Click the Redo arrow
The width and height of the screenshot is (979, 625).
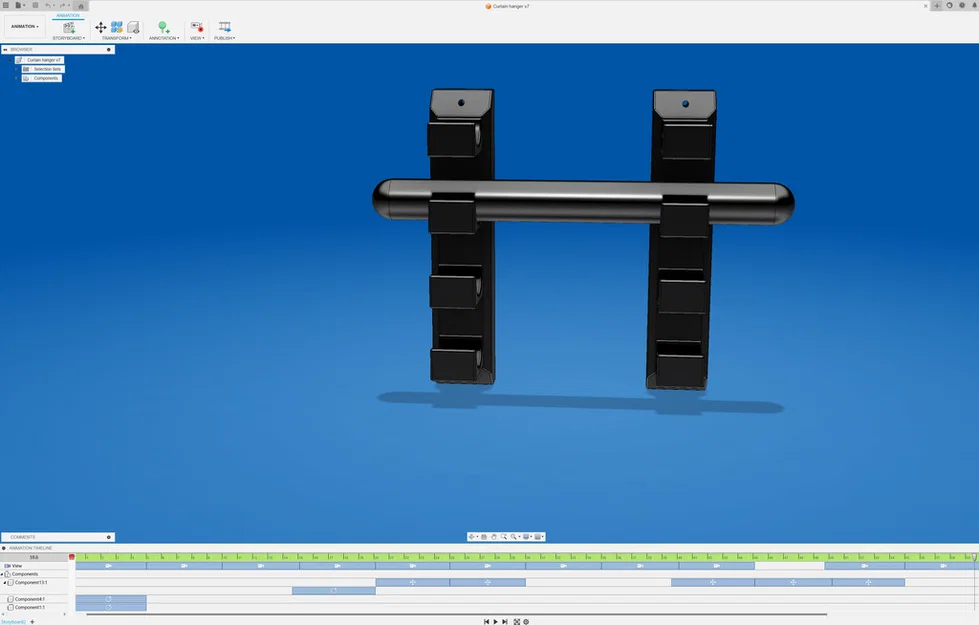(x=63, y=5)
